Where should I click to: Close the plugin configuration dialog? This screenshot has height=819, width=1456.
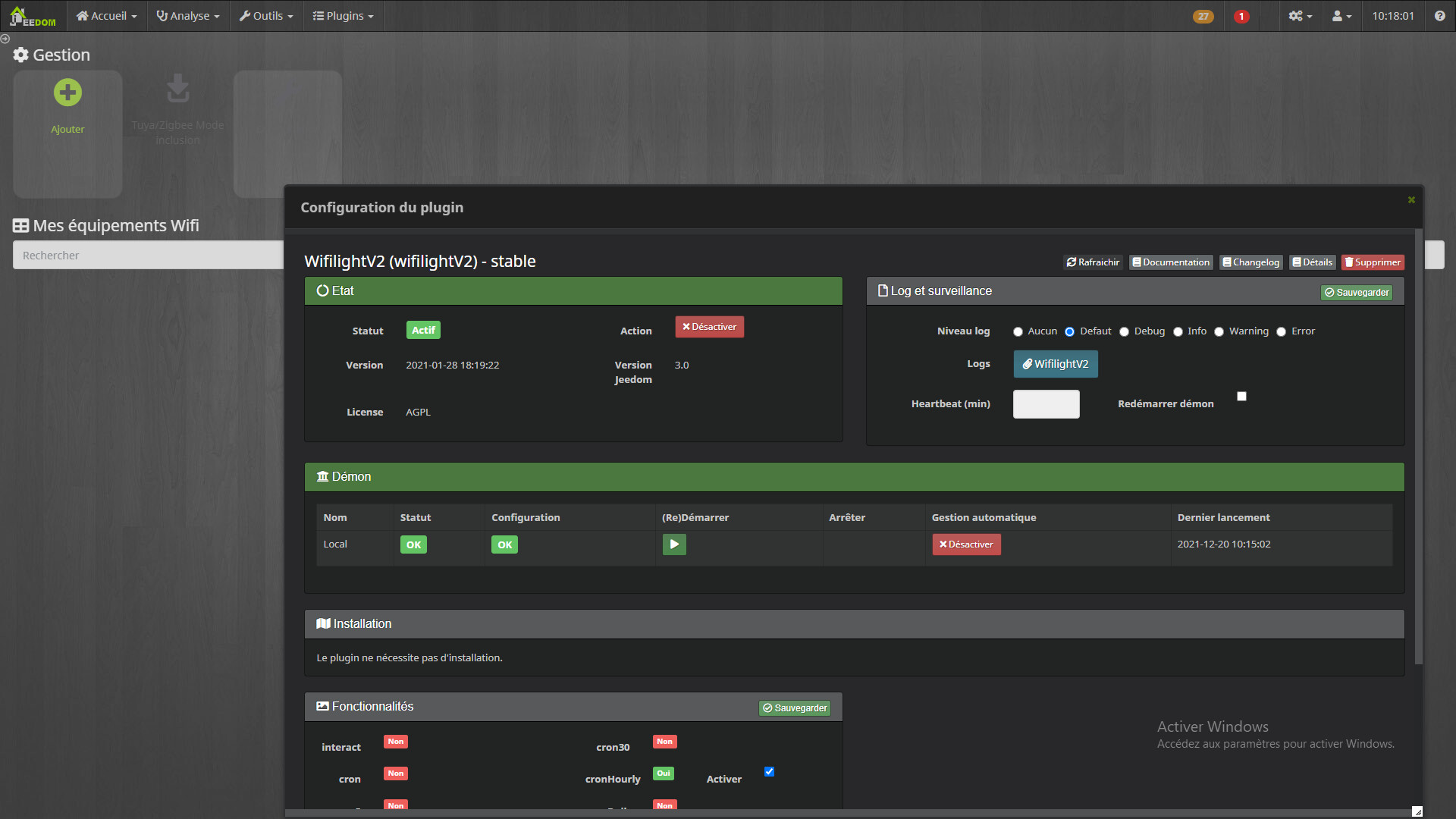[1411, 200]
